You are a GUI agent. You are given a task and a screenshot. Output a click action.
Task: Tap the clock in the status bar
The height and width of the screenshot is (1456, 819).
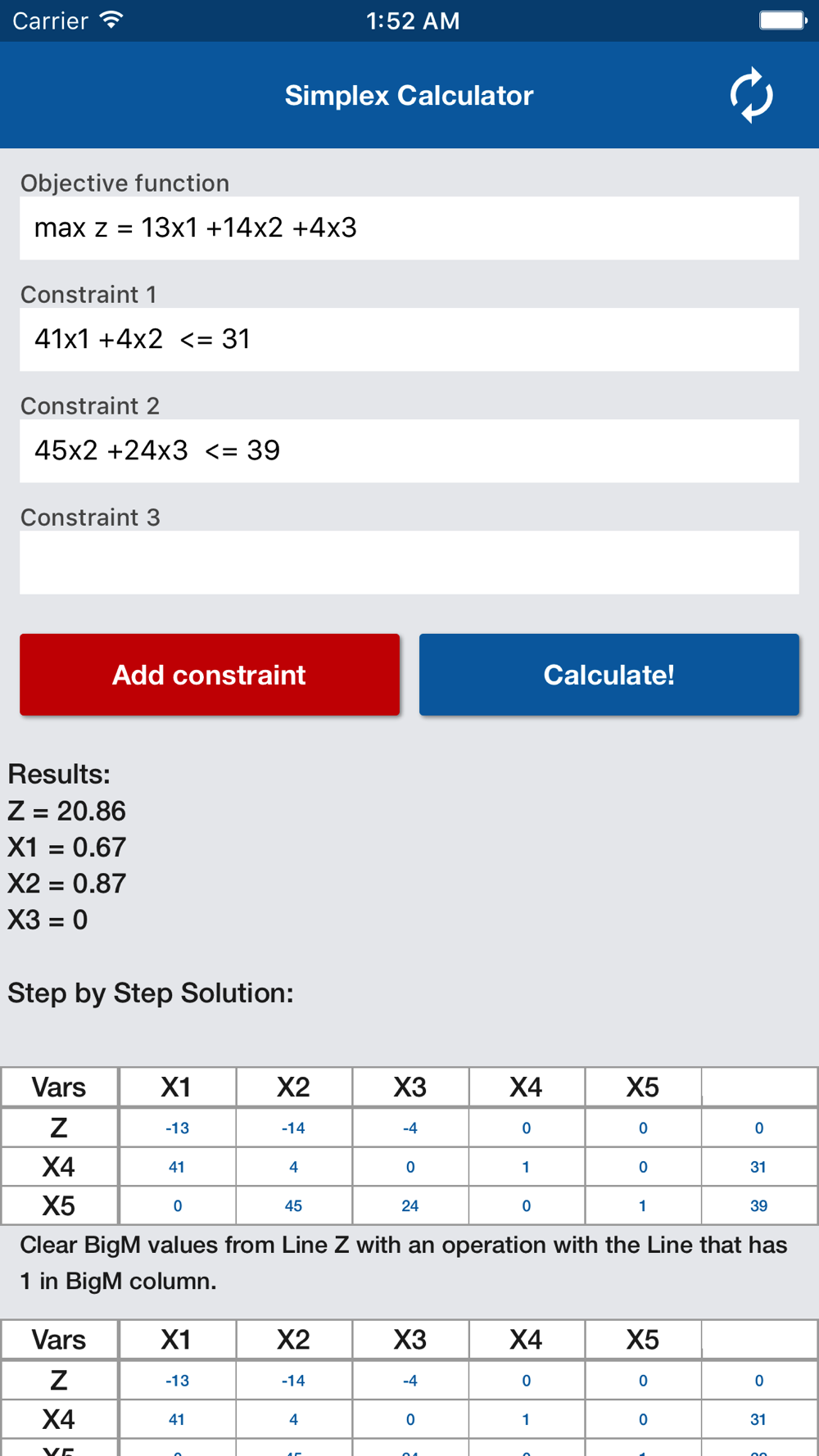(x=412, y=20)
